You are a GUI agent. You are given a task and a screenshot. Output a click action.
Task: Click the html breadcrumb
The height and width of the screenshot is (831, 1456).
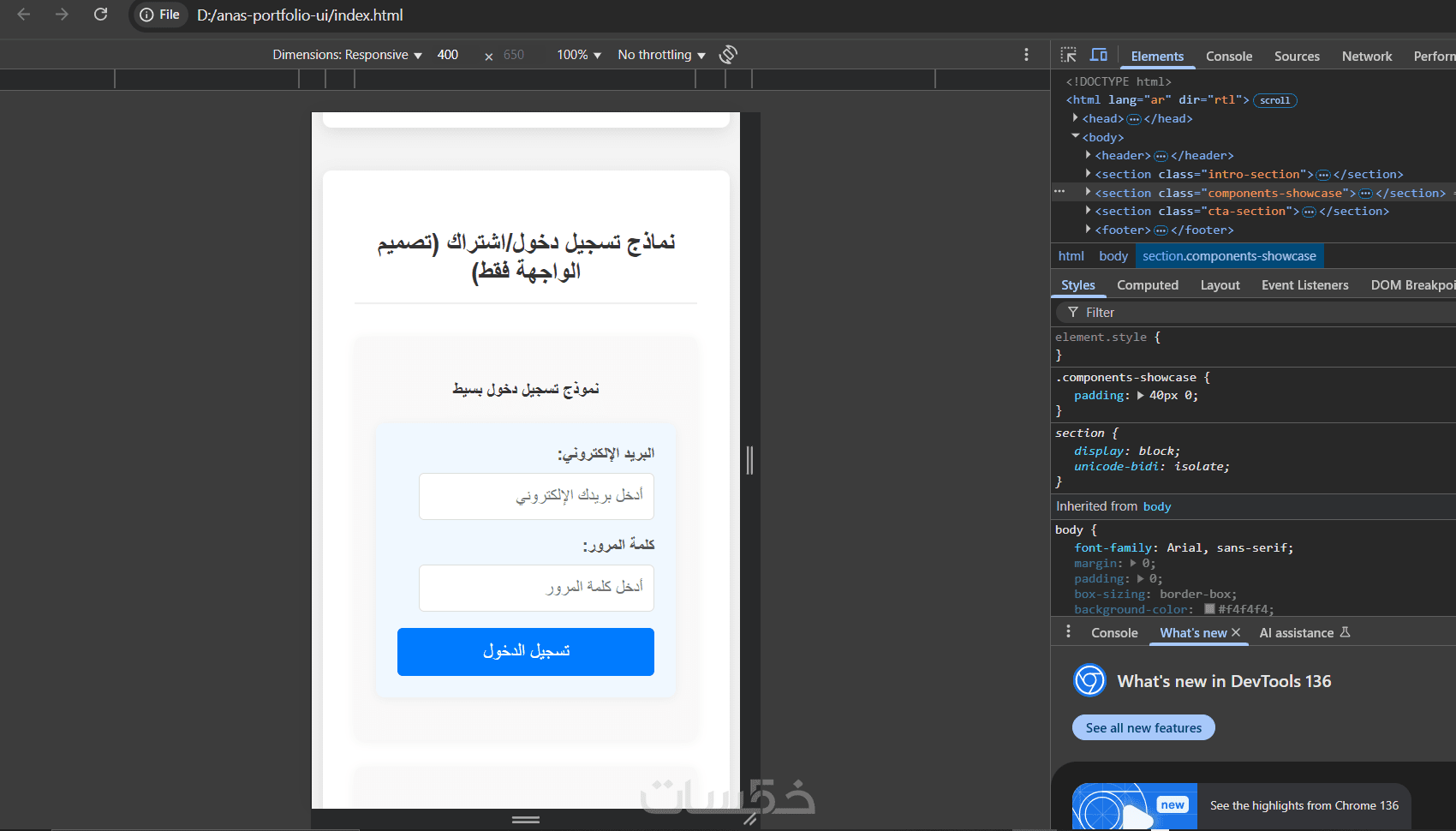point(1071,256)
